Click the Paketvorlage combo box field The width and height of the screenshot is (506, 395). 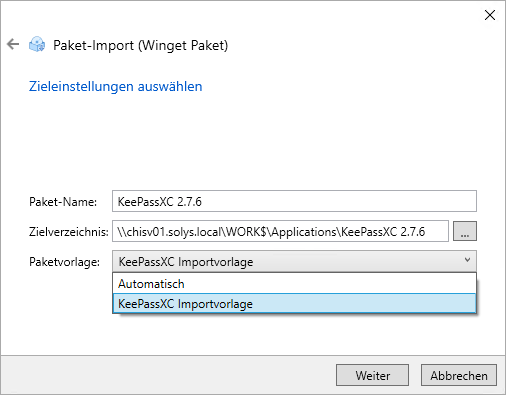point(294,261)
